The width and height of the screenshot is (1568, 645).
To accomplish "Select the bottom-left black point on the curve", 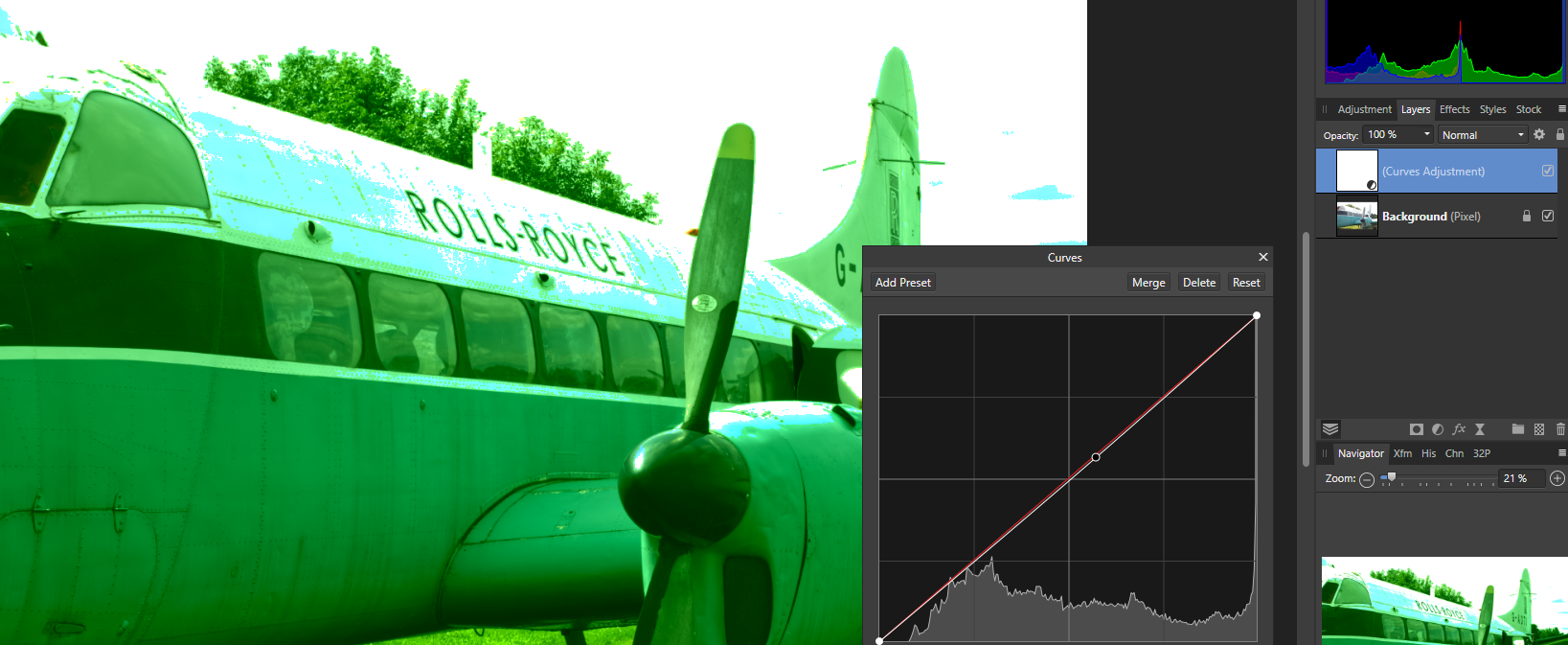I will pyautogui.click(x=879, y=641).
